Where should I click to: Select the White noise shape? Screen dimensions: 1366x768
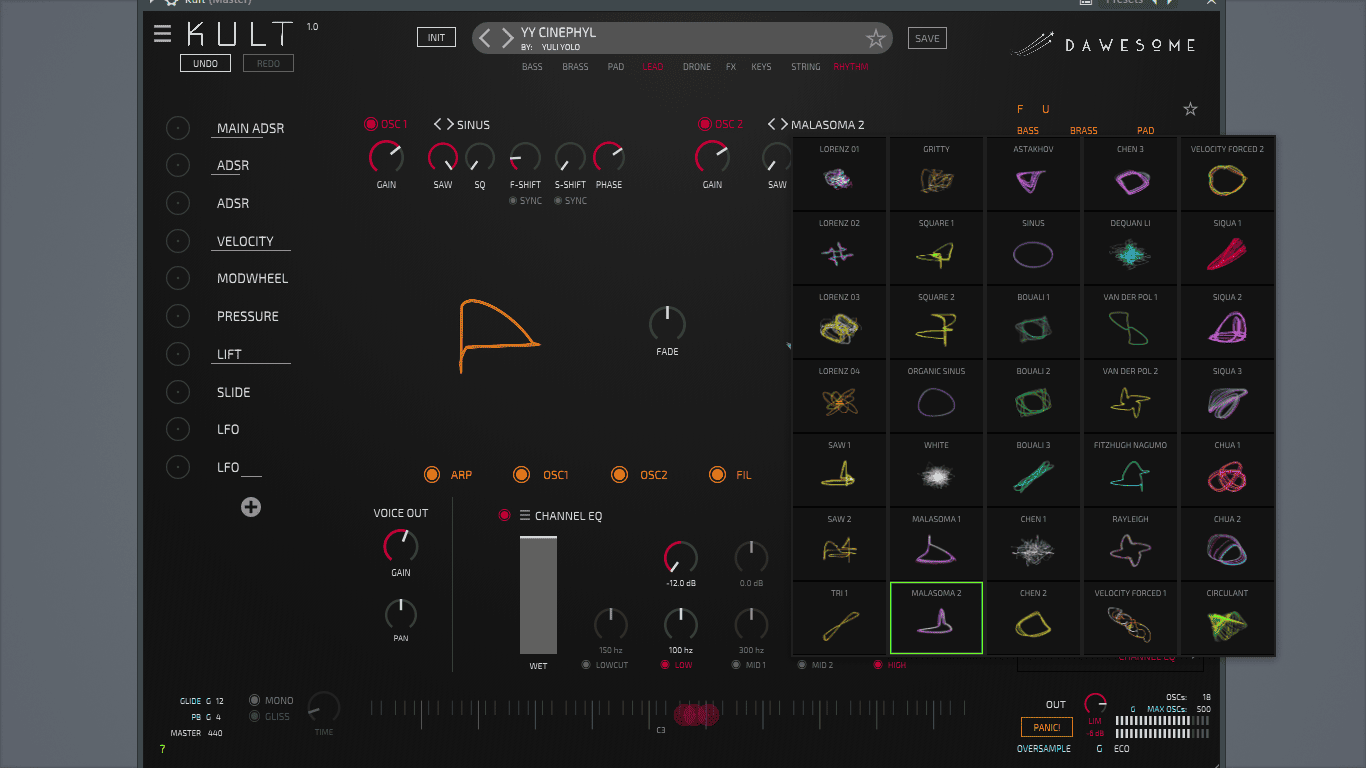point(937,469)
